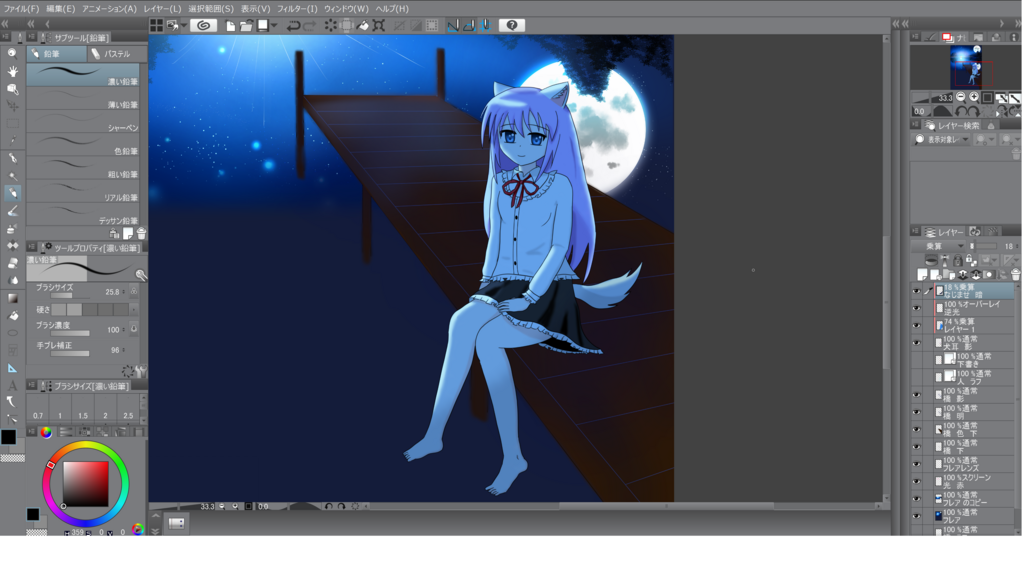Click the tool property wrench icon
The image size is (1024, 576).
click(x=141, y=372)
